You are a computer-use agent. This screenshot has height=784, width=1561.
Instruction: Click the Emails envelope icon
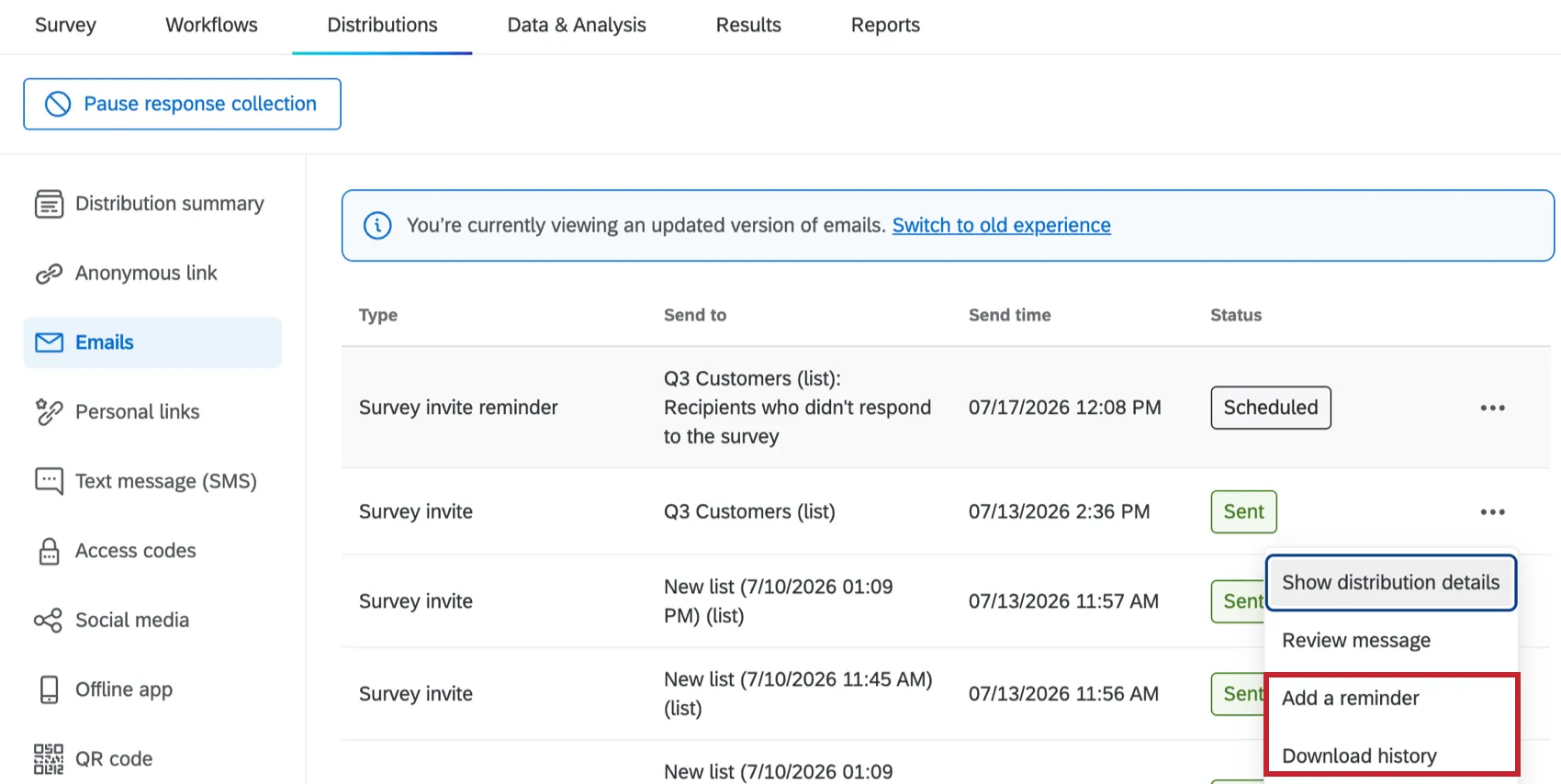pos(49,342)
